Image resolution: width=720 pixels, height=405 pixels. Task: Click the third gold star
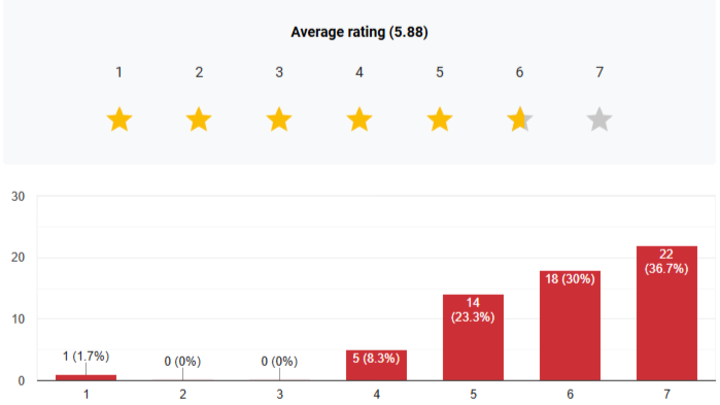tap(279, 121)
